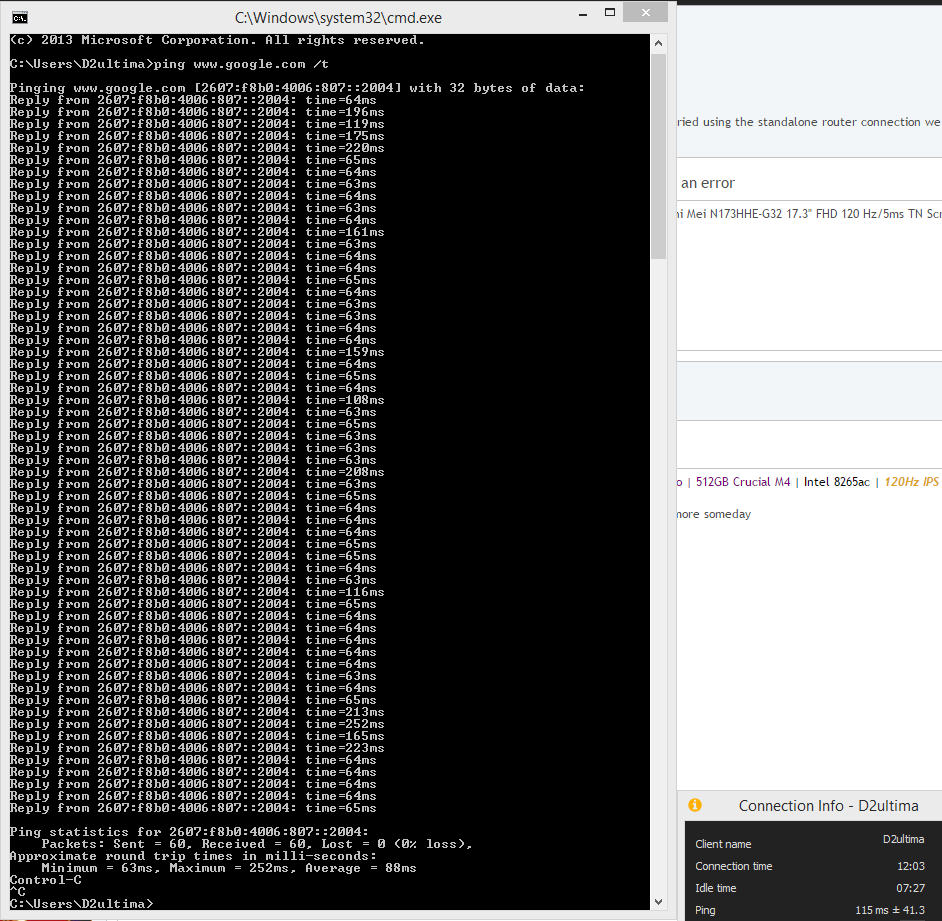Click the '512GB Crucial M4' signature text
The width and height of the screenshot is (942, 921).
coord(743,482)
